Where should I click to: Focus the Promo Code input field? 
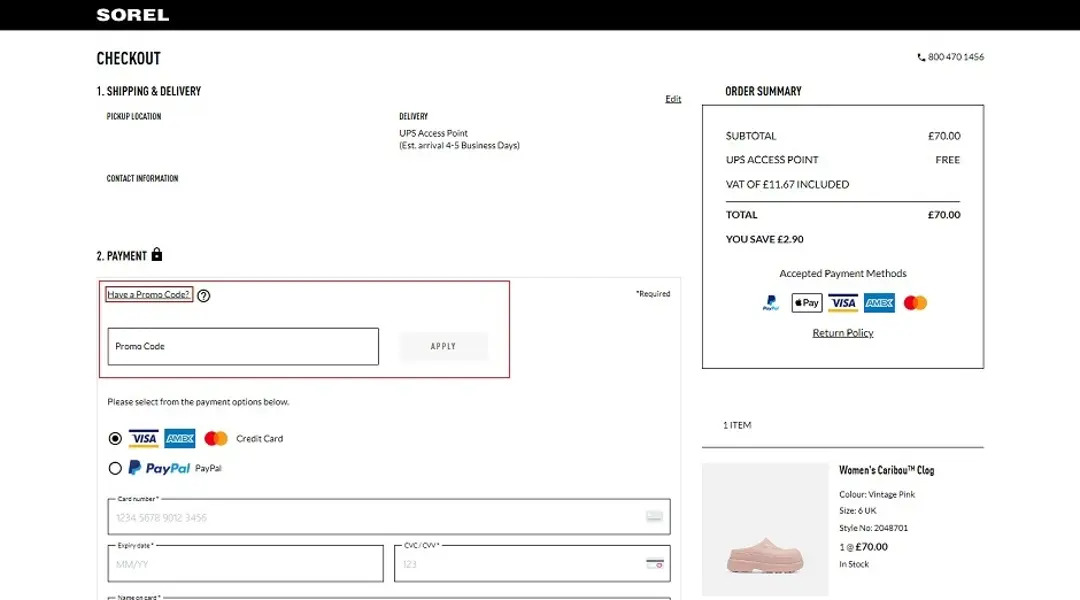(x=243, y=346)
